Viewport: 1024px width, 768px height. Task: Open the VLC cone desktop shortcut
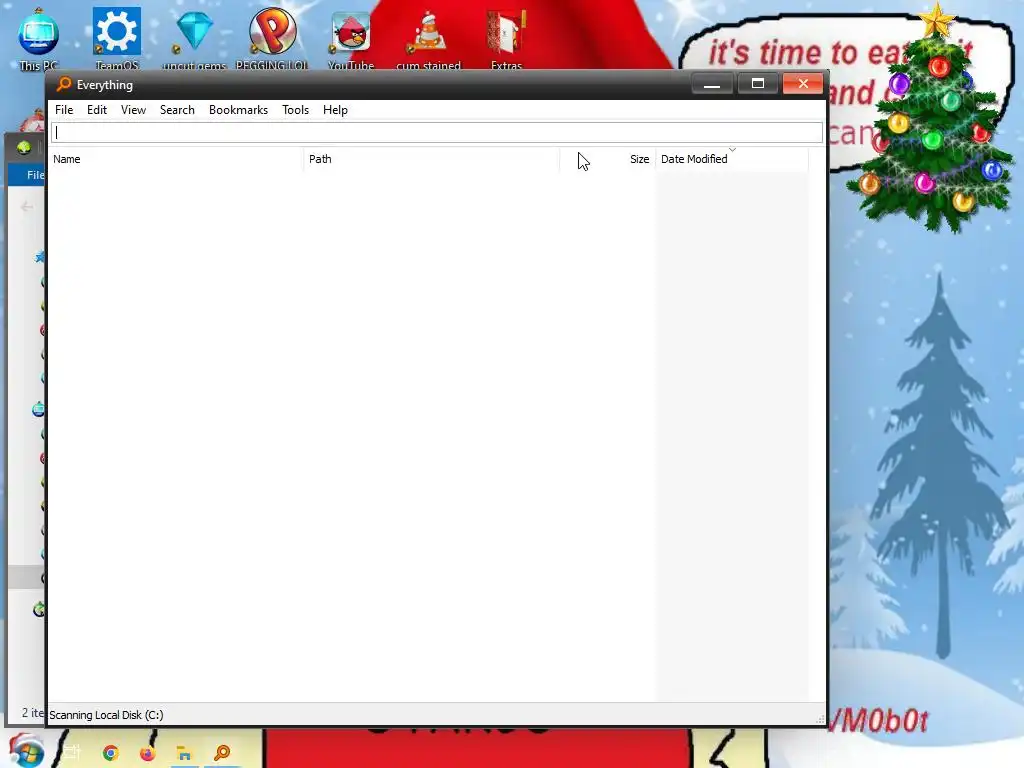pos(428,38)
